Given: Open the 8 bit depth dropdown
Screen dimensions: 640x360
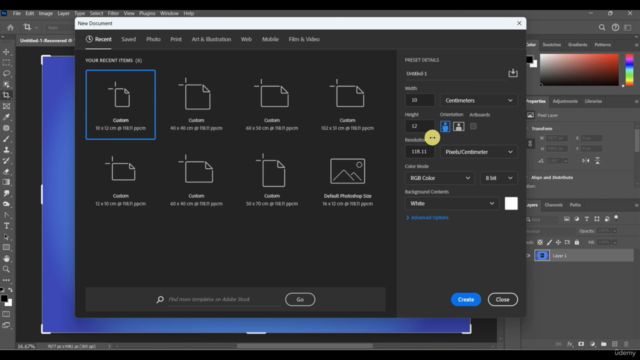Looking at the screenshot, I should pyautogui.click(x=499, y=178).
